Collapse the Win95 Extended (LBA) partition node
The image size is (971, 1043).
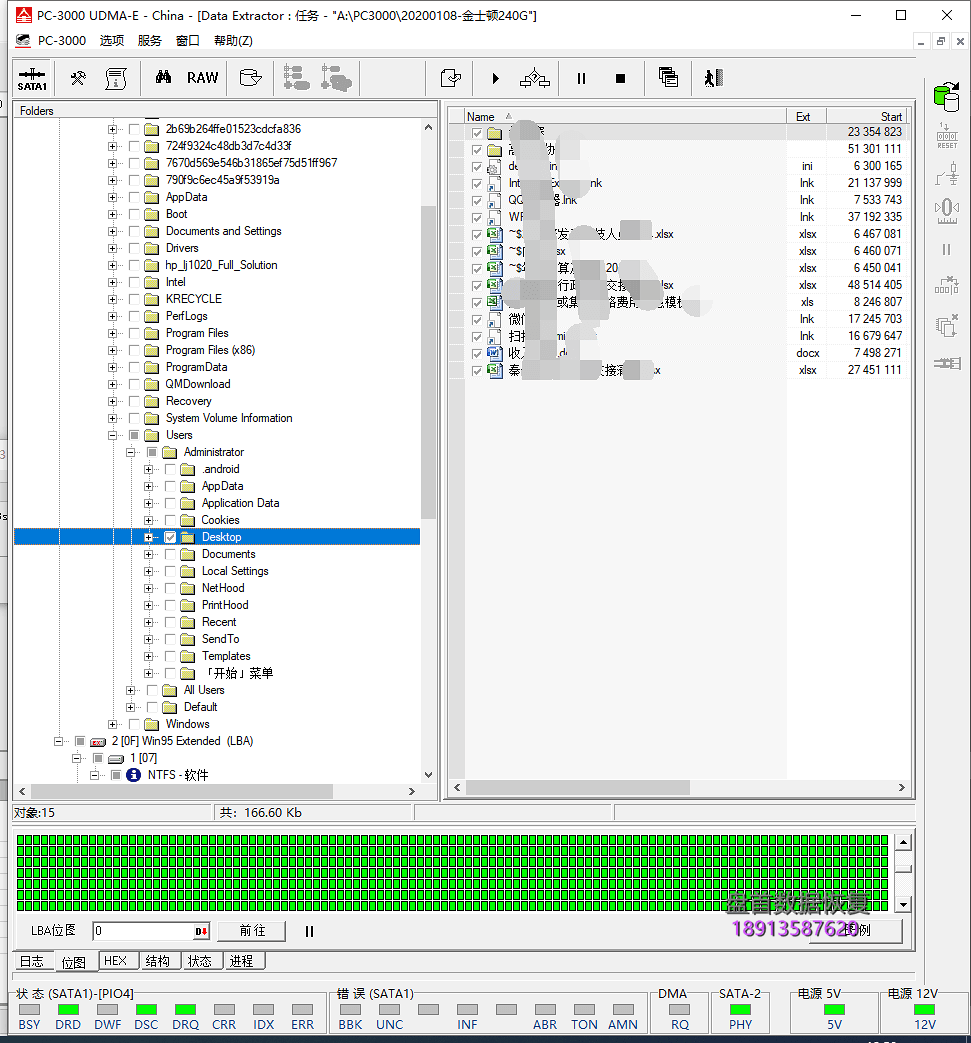tap(59, 741)
